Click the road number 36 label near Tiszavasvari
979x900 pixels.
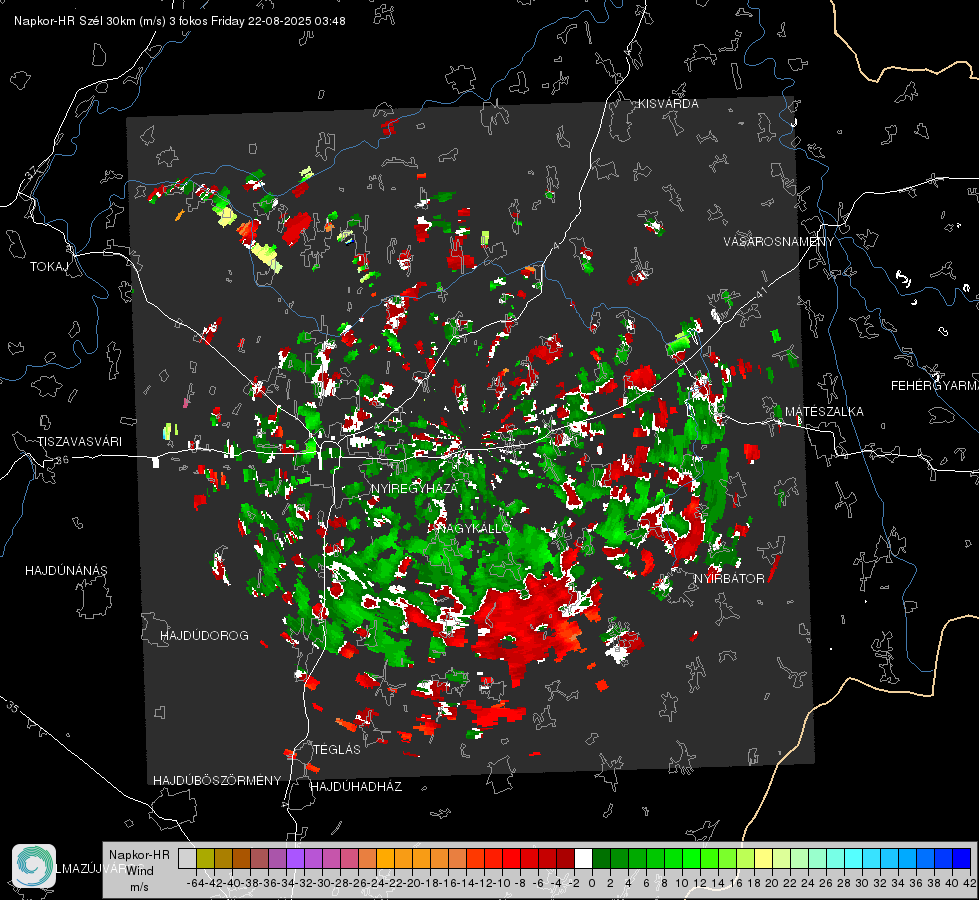point(62,460)
